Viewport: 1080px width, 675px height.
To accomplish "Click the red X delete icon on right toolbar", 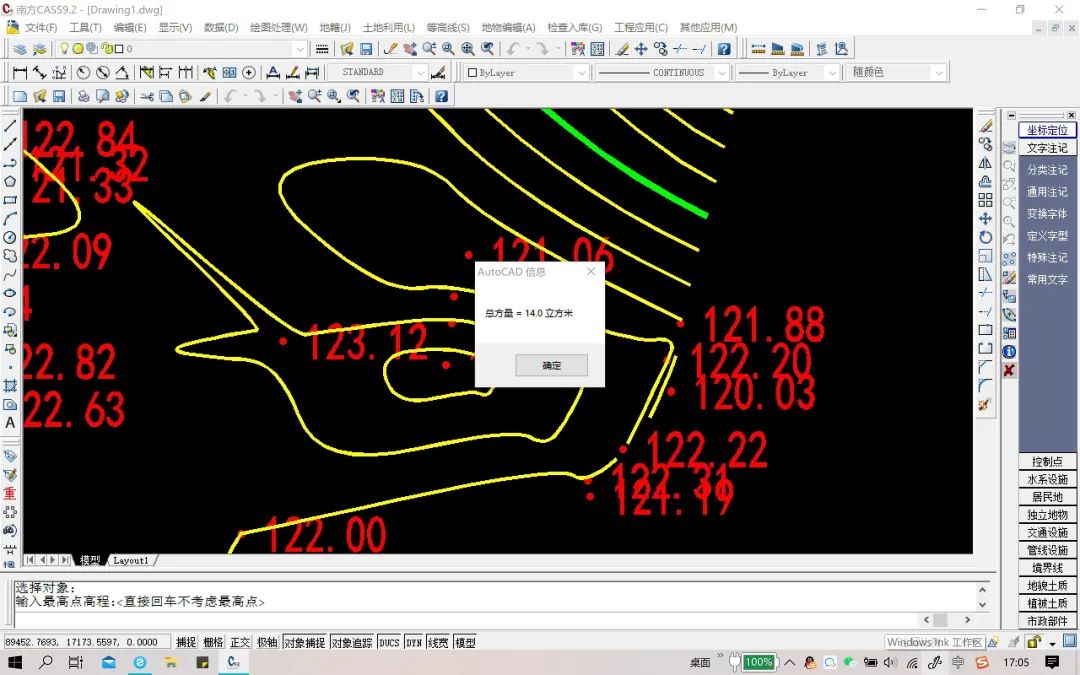I will point(1009,371).
